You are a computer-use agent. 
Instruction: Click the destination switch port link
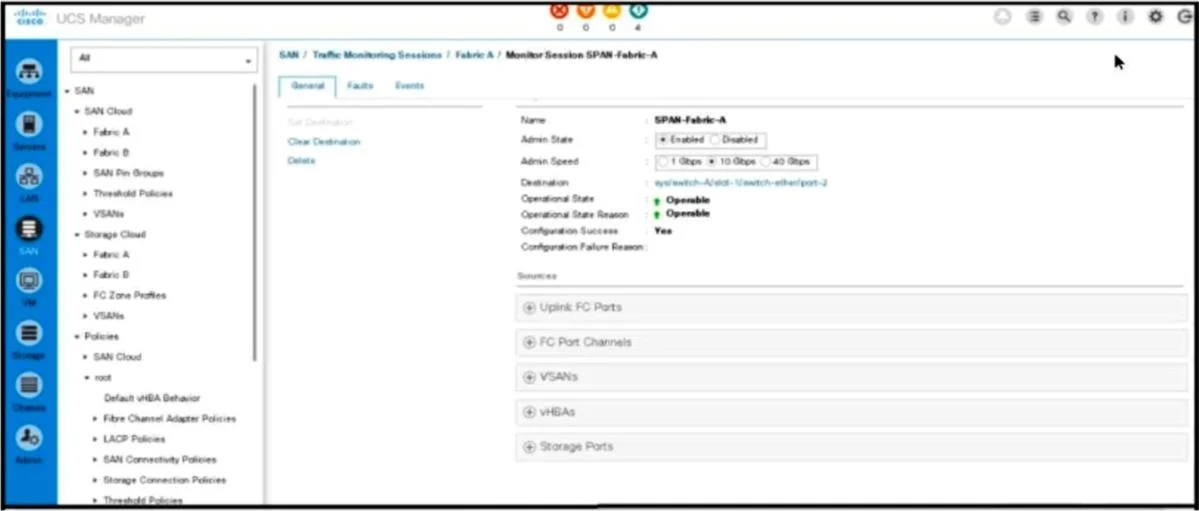pyautogui.click(x=737, y=183)
